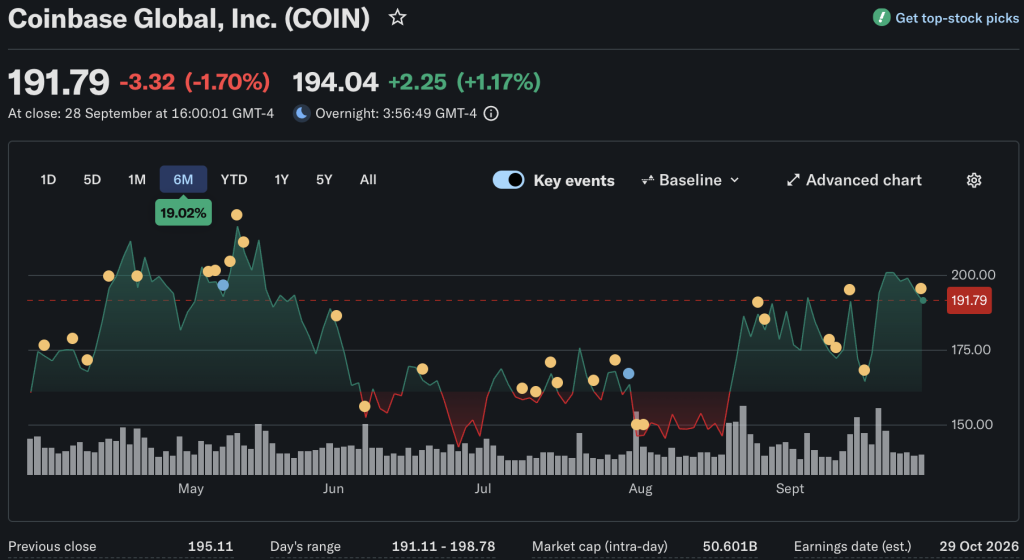The height and width of the screenshot is (560, 1024).
Task: Click the -3.32 (-1.70%) change value
Action: pos(195,82)
